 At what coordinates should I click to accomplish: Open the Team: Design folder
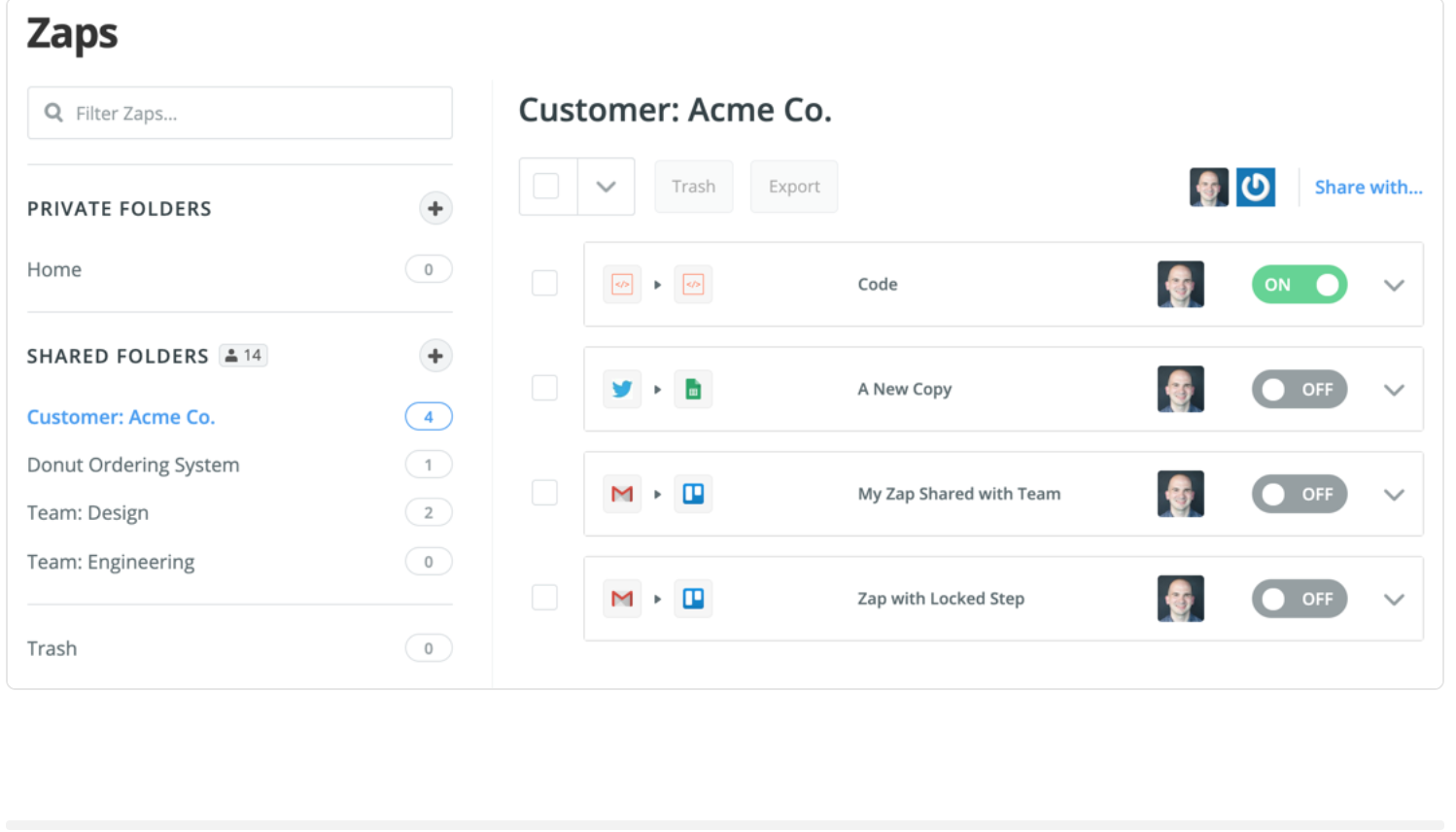[x=88, y=512]
